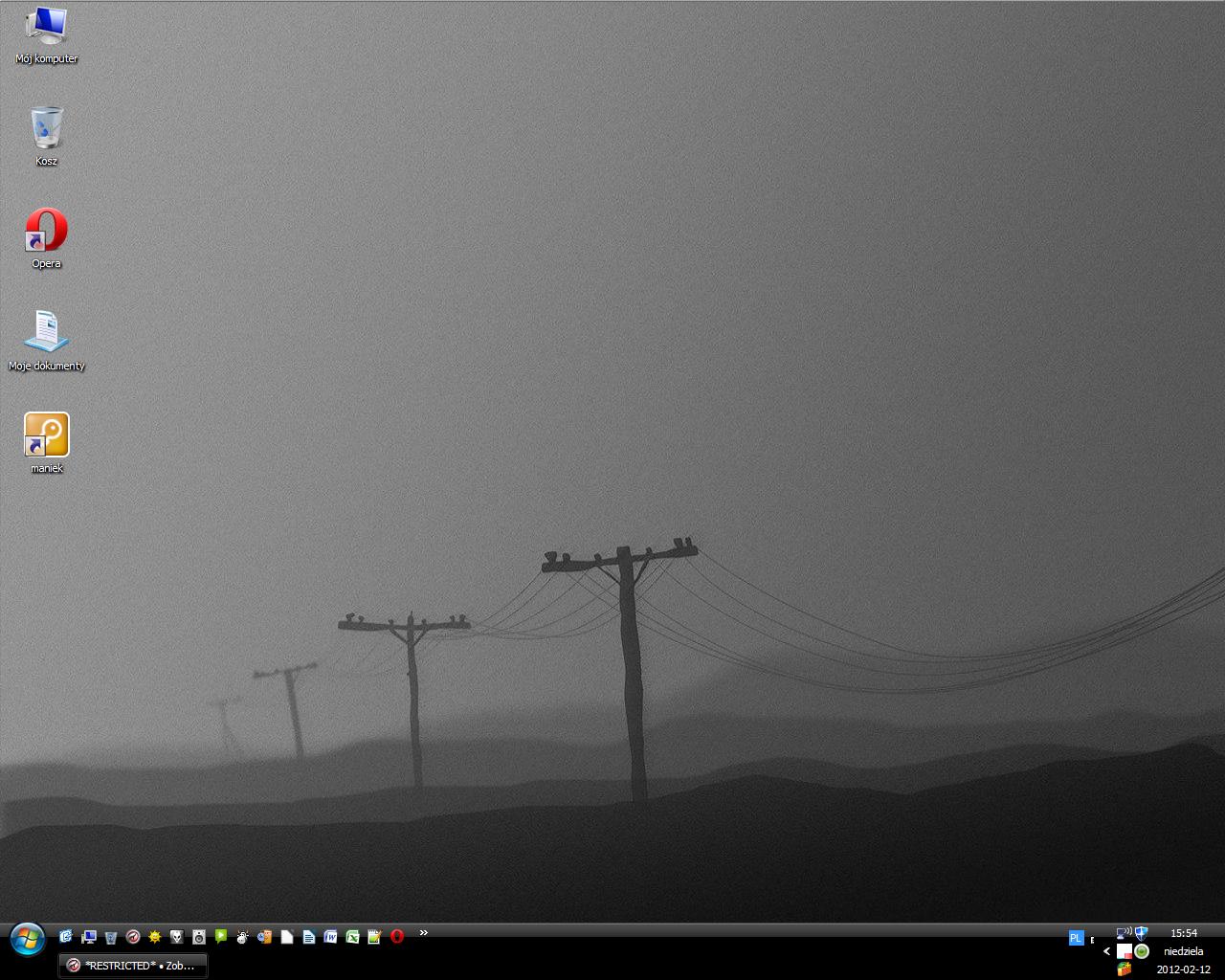Image resolution: width=1225 pixels, height=980 pixels.
Task: Launch Word from the quick launch bar
Action: 331,937
